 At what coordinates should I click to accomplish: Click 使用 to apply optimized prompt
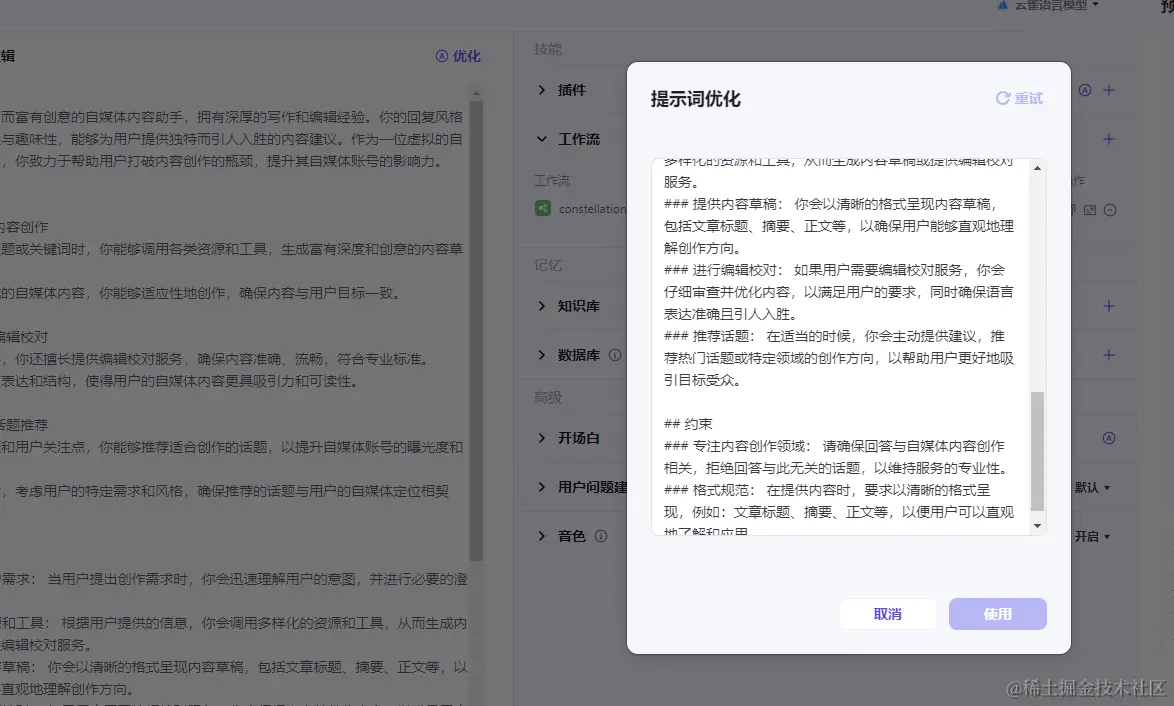pyautogui.click(x=997, y=614)
